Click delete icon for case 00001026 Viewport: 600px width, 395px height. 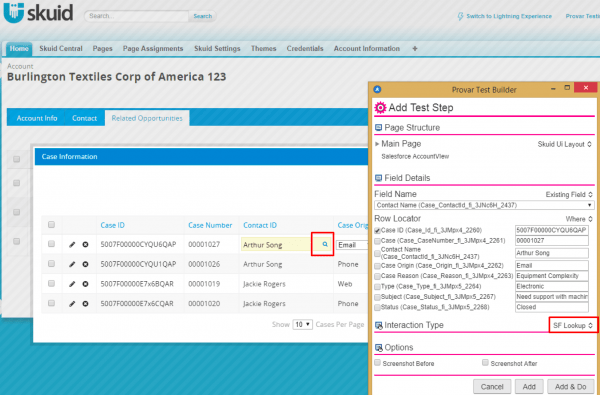coord(85,264)
